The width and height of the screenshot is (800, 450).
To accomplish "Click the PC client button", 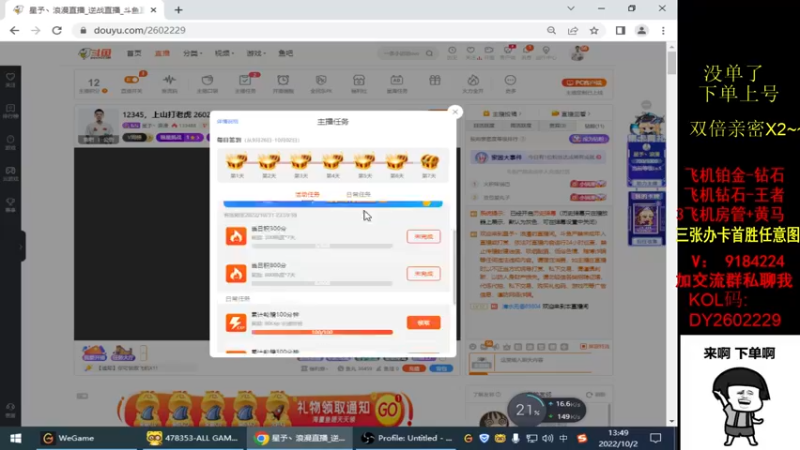I will click(584, 82).
